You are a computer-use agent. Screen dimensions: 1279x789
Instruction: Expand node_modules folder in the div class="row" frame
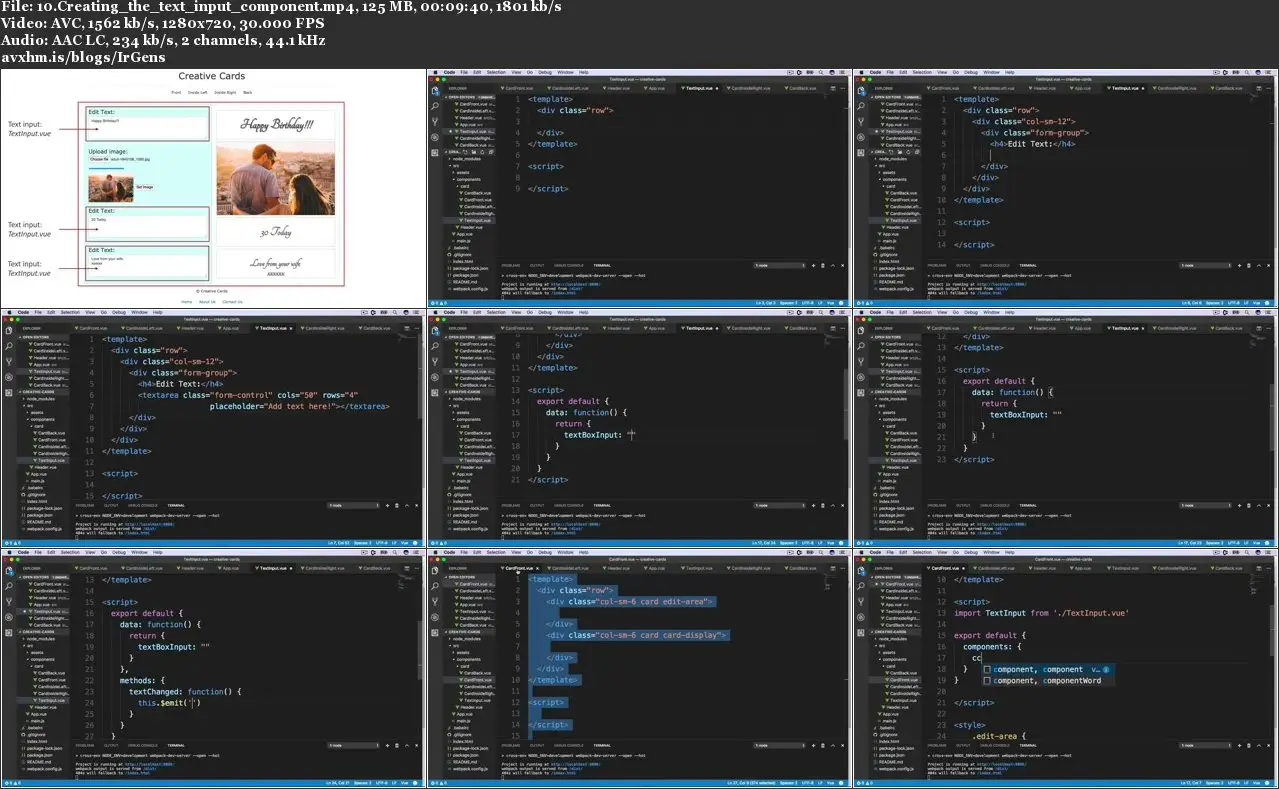click(x=466, y=158)
